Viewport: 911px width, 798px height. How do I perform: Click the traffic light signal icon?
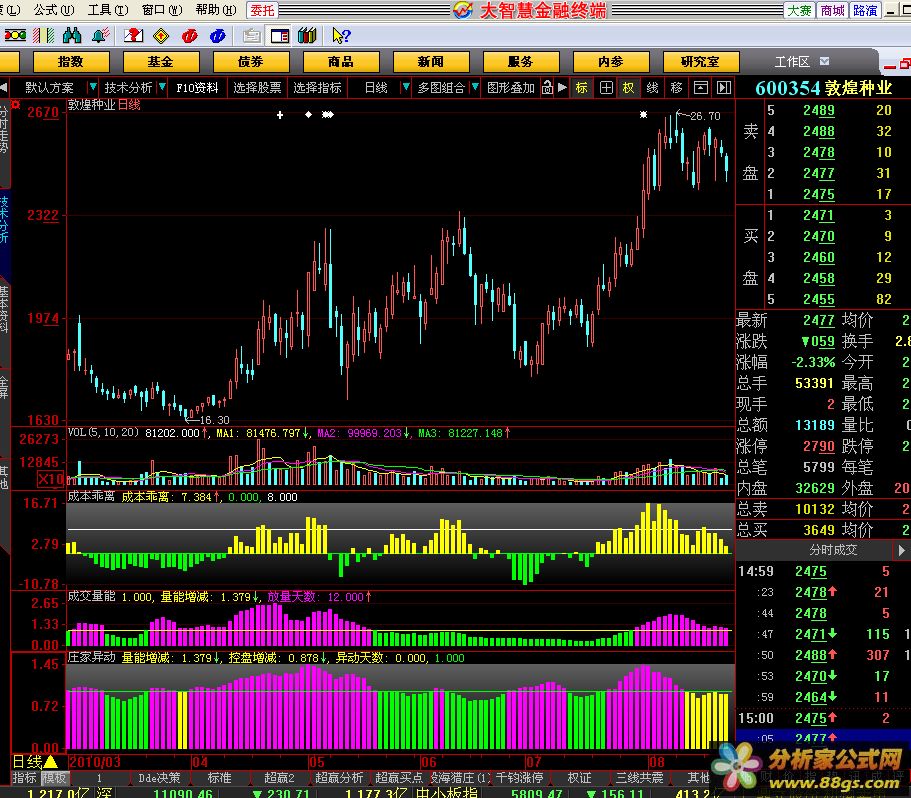(x=15, y=36)
